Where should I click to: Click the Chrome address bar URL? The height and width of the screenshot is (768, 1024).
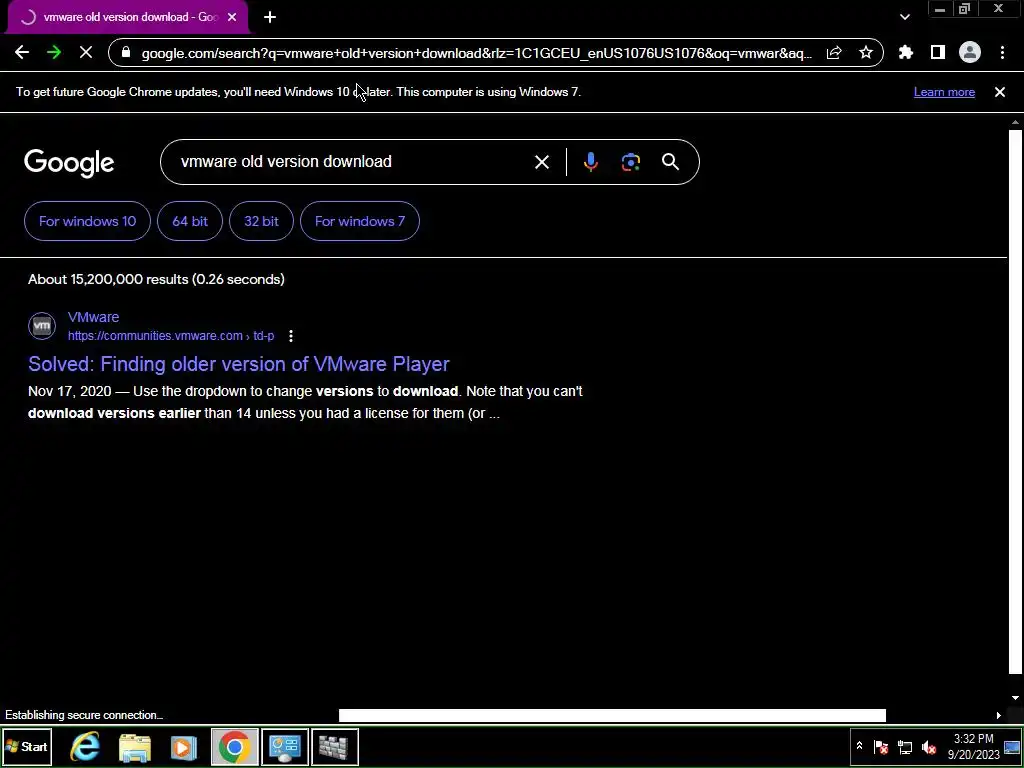pos(477,53)
